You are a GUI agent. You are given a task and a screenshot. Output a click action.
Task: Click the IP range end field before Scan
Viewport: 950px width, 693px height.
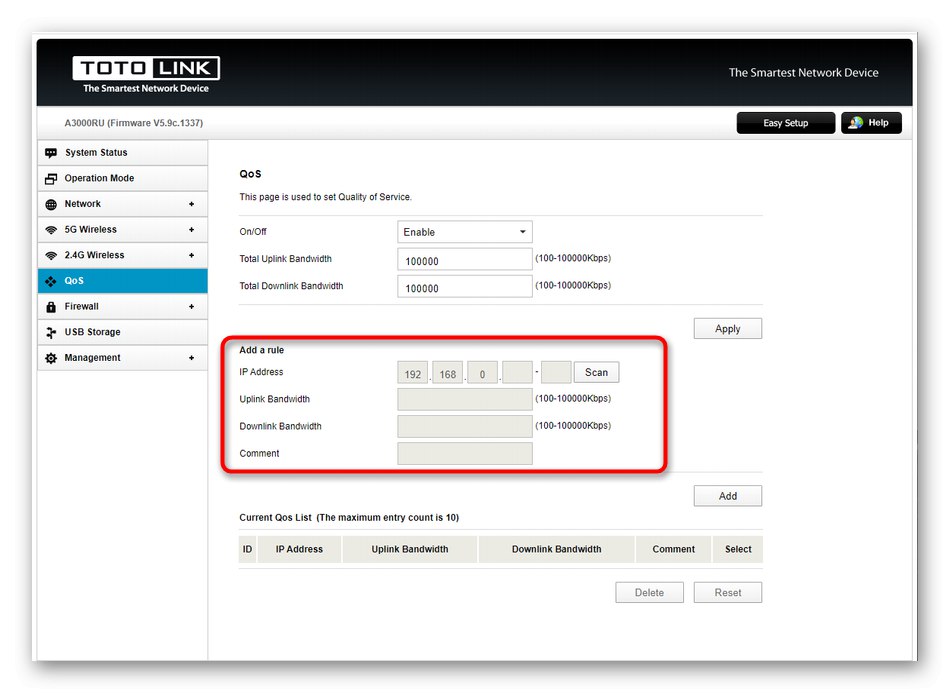[x=556, y=373]
